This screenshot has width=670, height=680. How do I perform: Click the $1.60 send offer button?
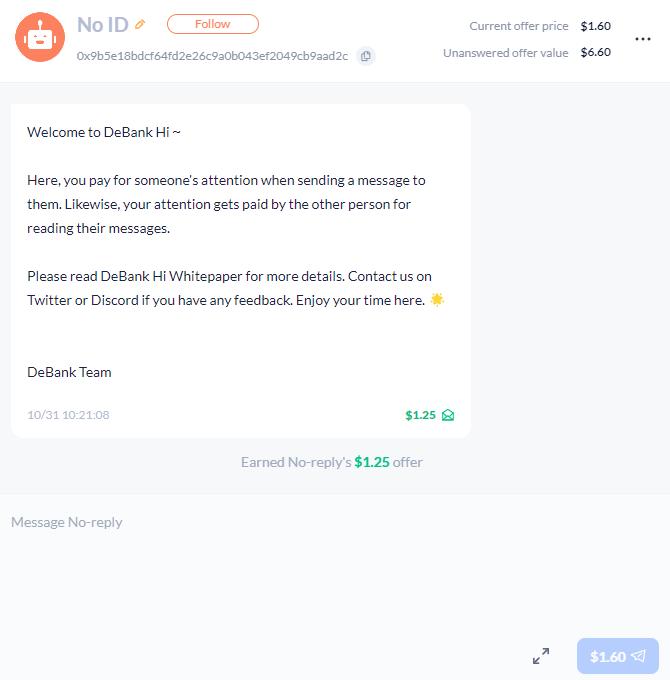click(x=617, y=656)
